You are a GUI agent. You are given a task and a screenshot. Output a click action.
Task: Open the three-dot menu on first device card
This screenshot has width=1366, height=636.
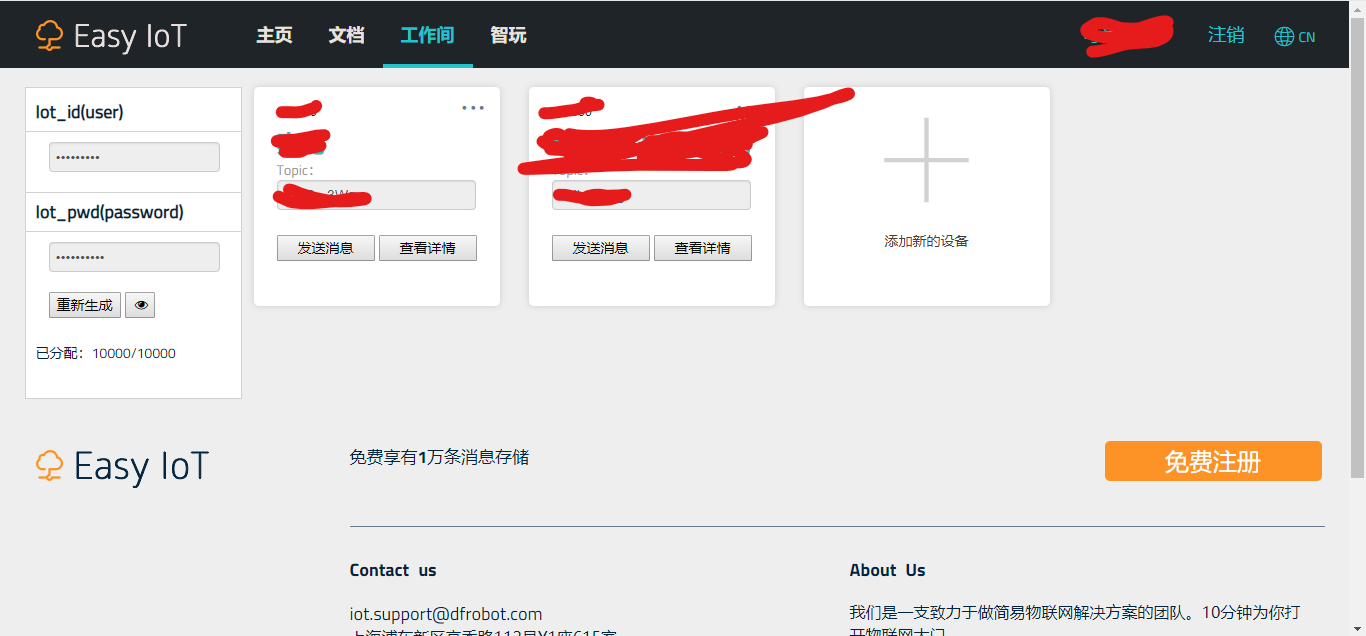coord(473,108)
